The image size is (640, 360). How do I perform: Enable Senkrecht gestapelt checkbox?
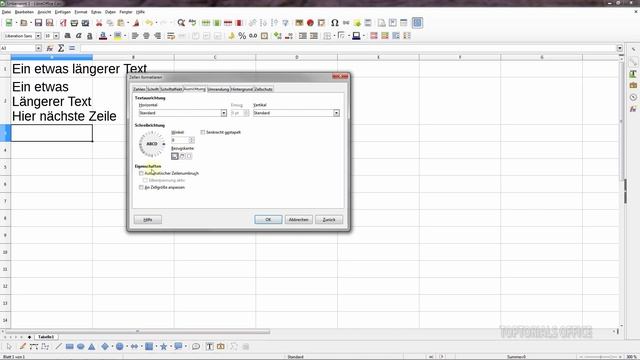203,132
